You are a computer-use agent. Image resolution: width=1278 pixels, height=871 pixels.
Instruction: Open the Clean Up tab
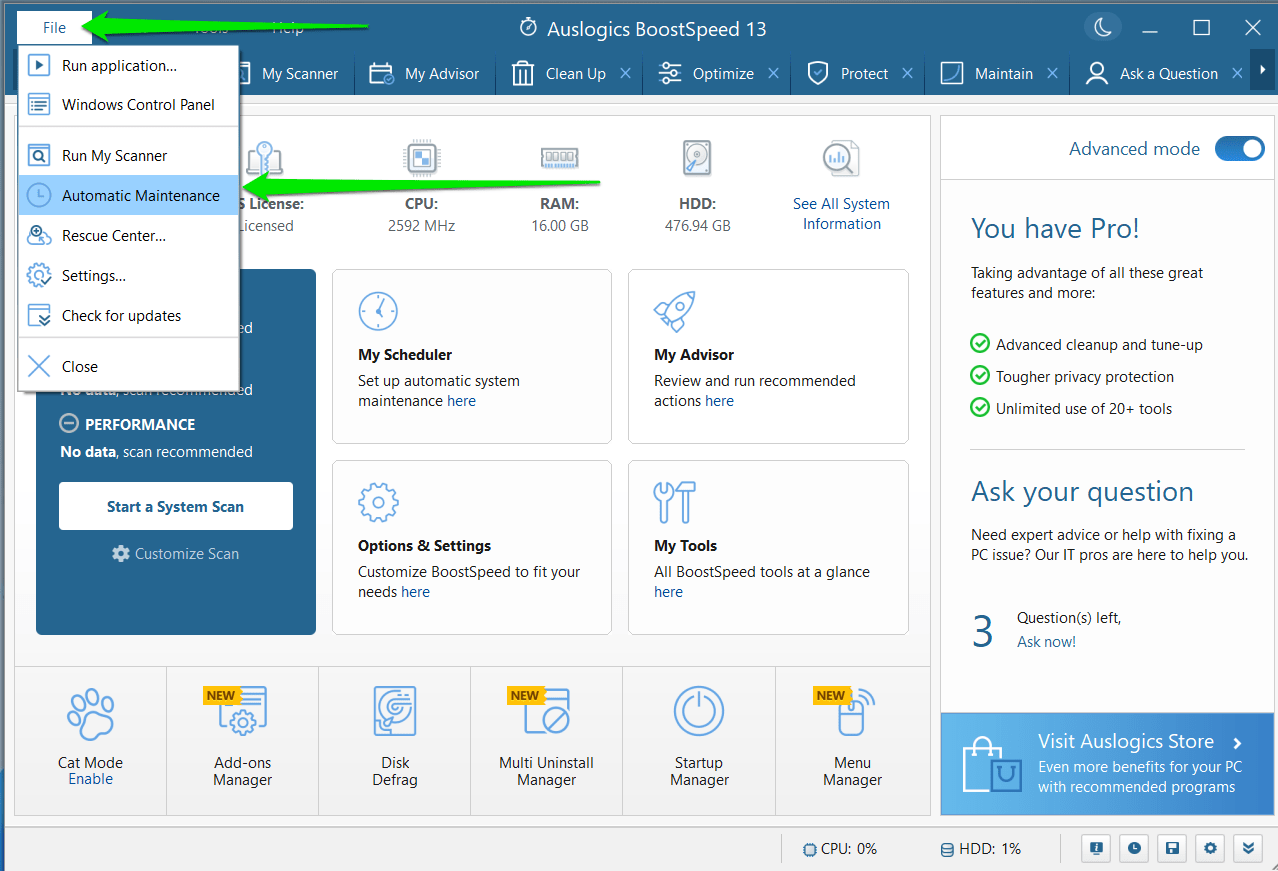coord(561,74)
